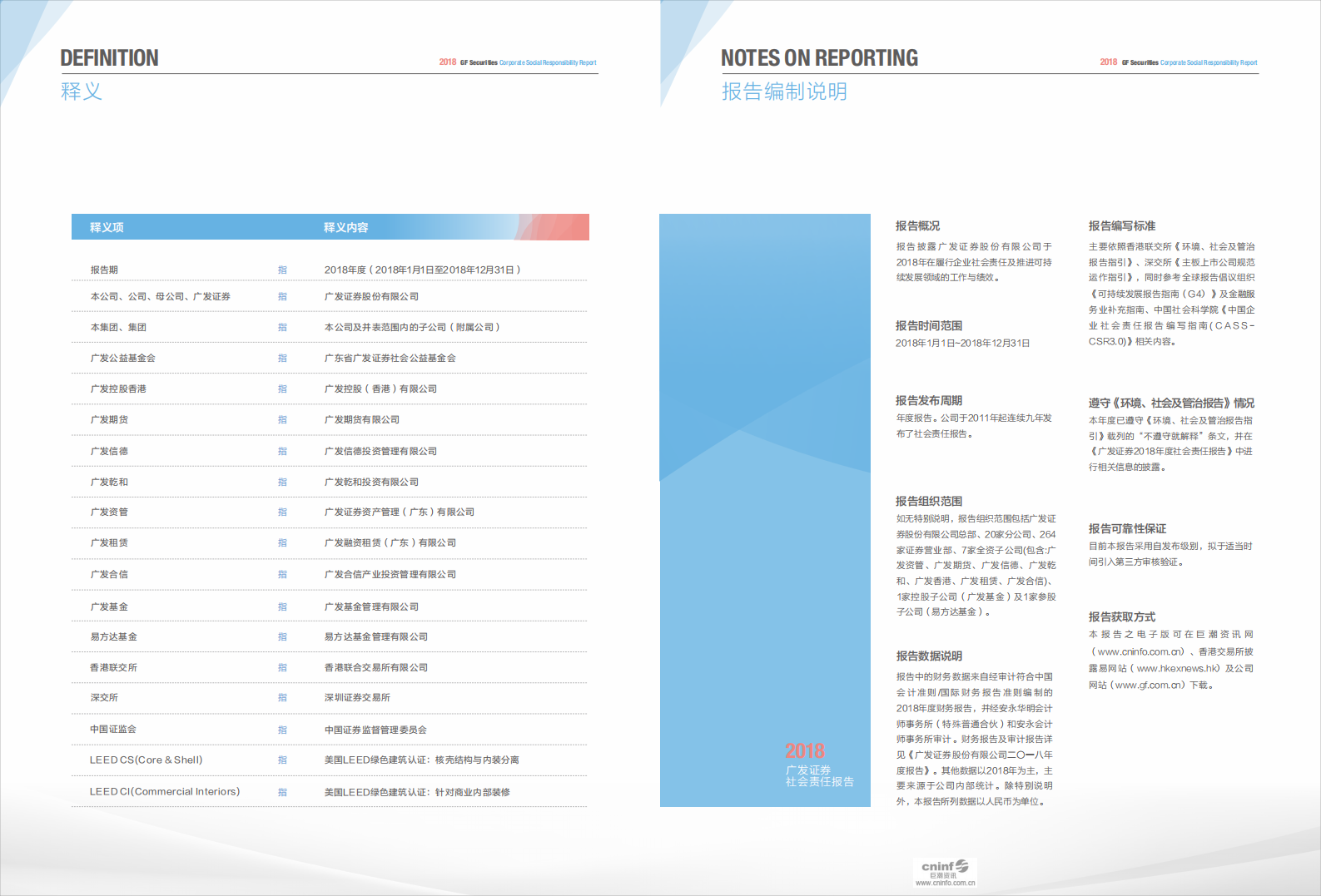The width and height of the screenshot is (1321, 896).
Task: Select the 2018年度 date range definition
Action: (422, 270)
